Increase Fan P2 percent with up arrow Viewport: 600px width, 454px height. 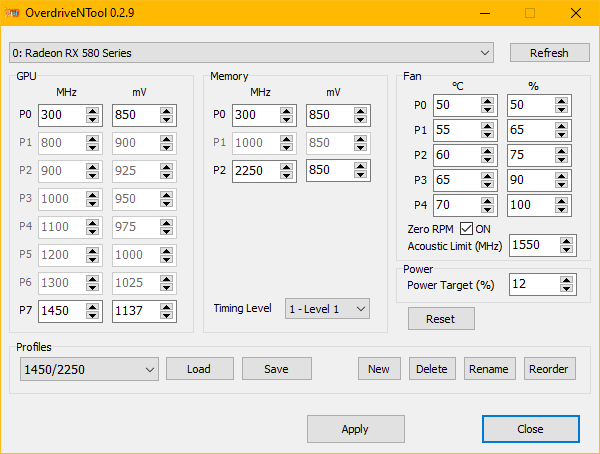tap(561, 152)
